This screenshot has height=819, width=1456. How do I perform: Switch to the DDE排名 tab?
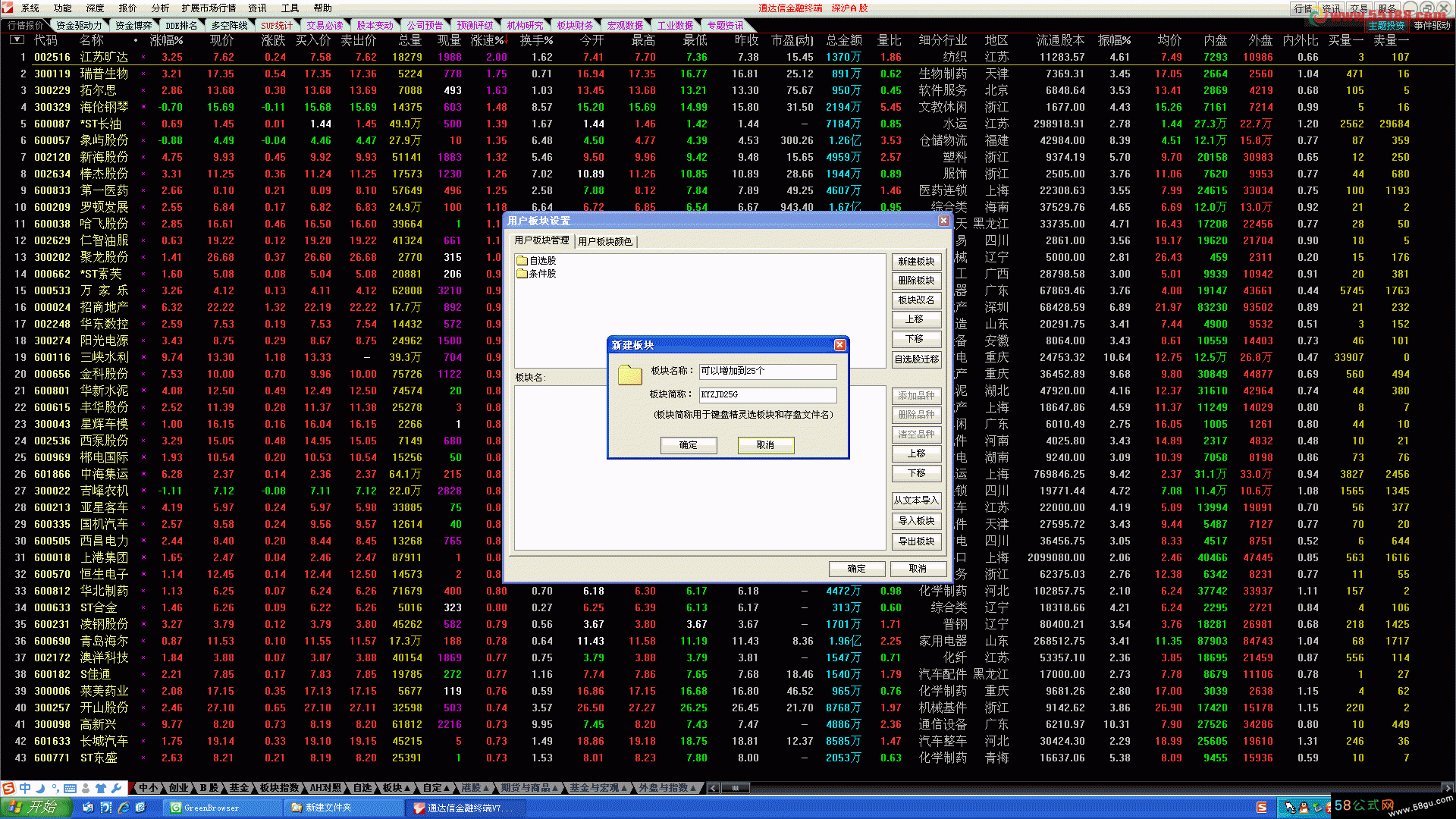181,25
